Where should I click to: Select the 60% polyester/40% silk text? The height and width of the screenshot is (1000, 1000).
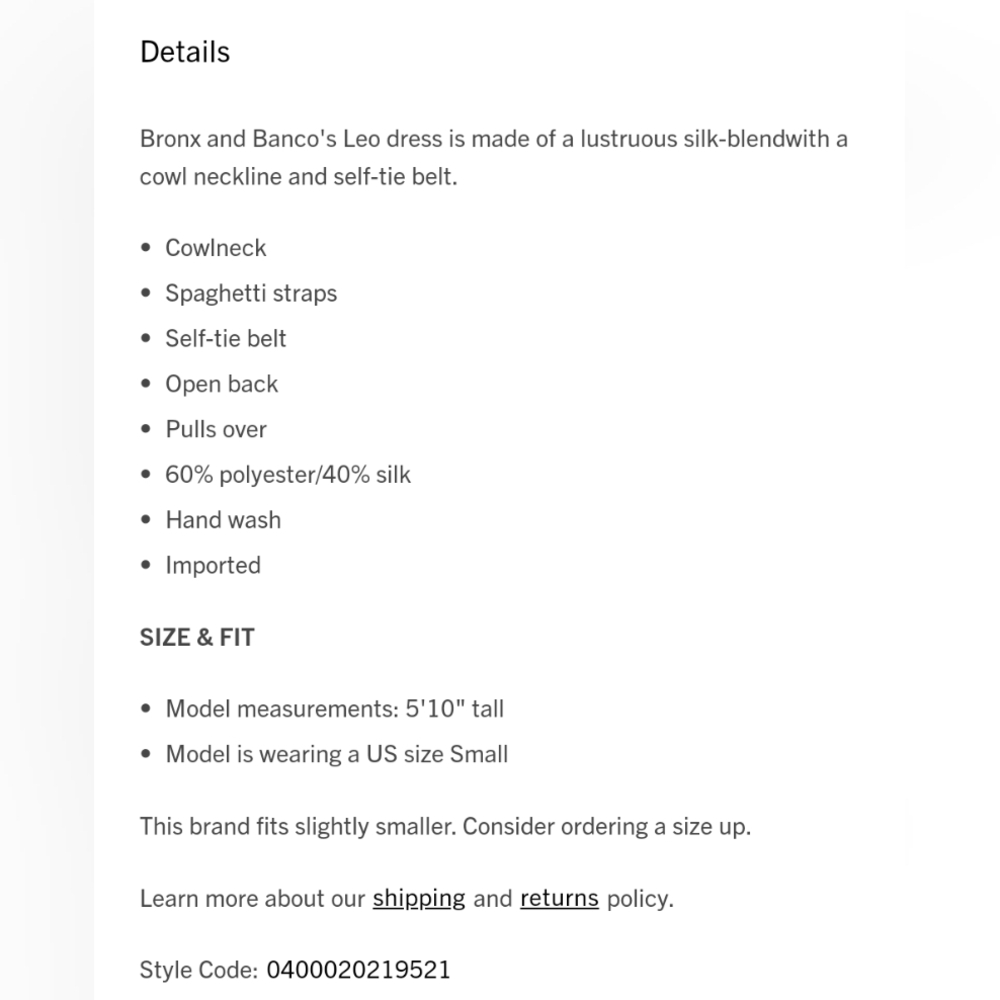click(x=288, y=474)
